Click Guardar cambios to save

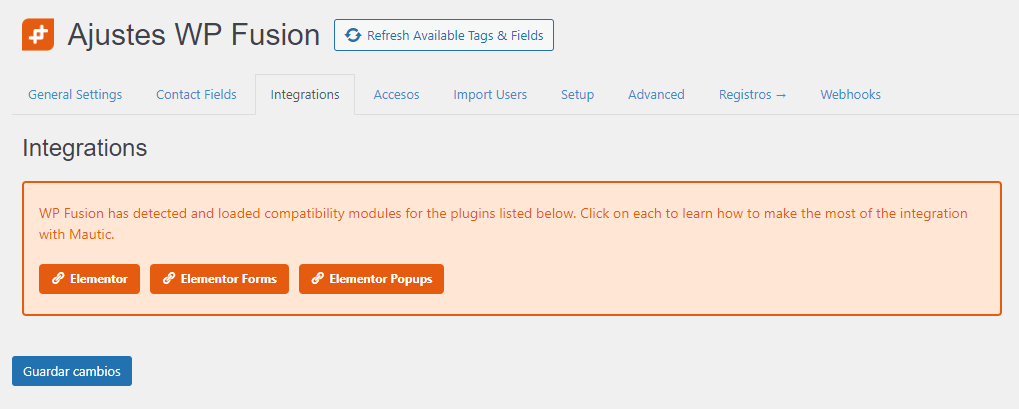point(71,371)
